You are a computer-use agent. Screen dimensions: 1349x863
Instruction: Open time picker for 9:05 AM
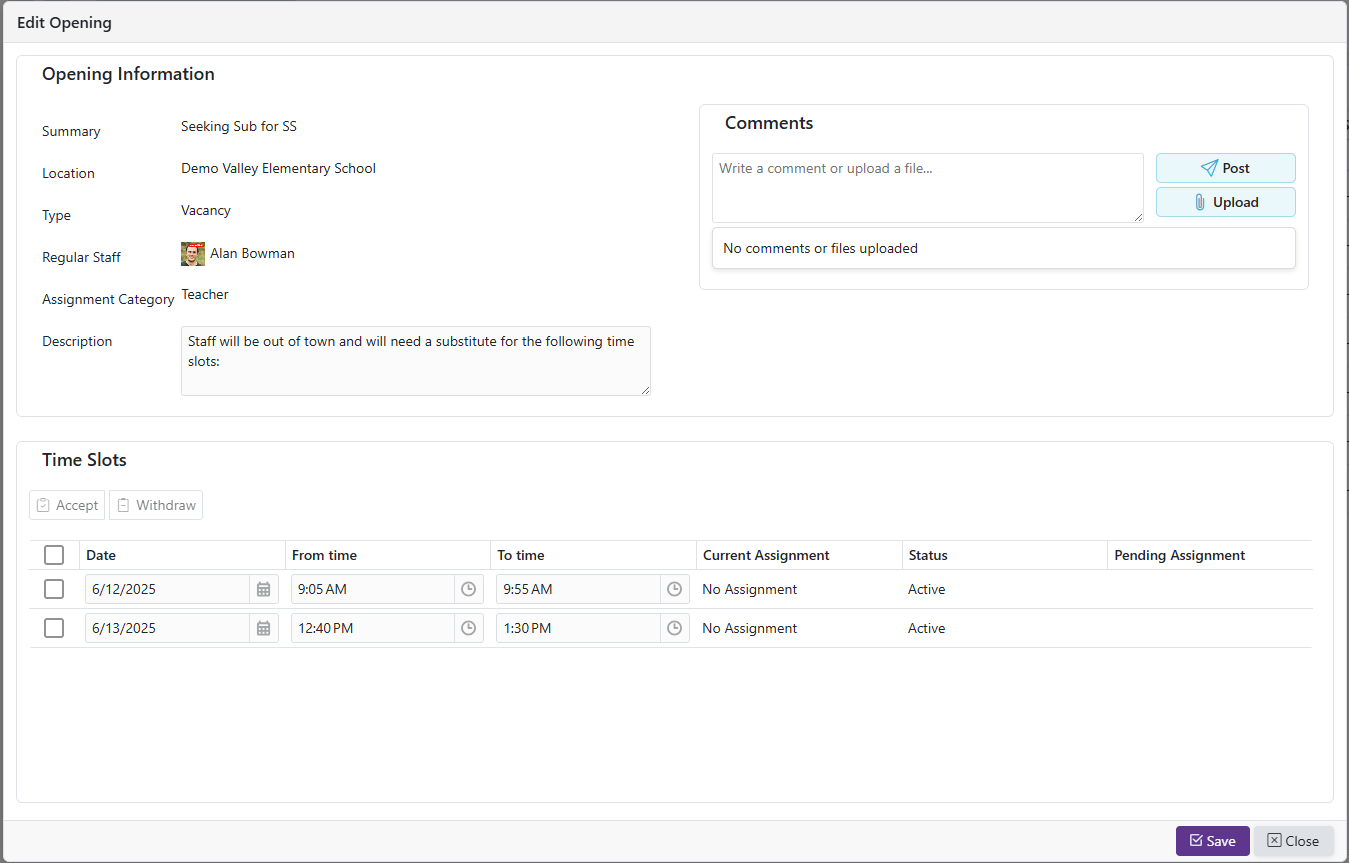pos(469,590)
